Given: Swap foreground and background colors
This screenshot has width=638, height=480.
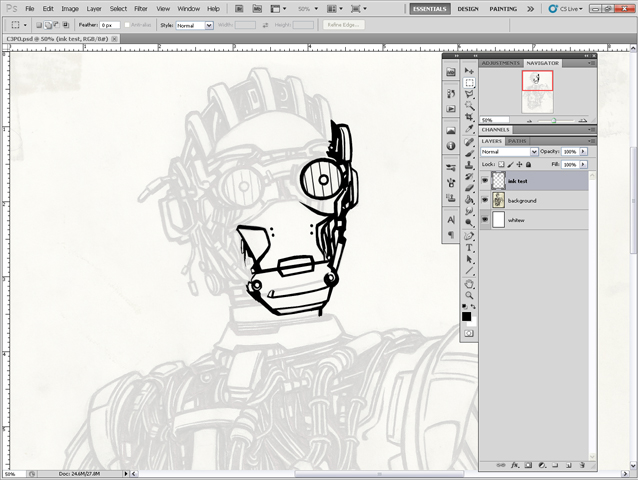Looking at the screenshot, I should tap(473, 306).
